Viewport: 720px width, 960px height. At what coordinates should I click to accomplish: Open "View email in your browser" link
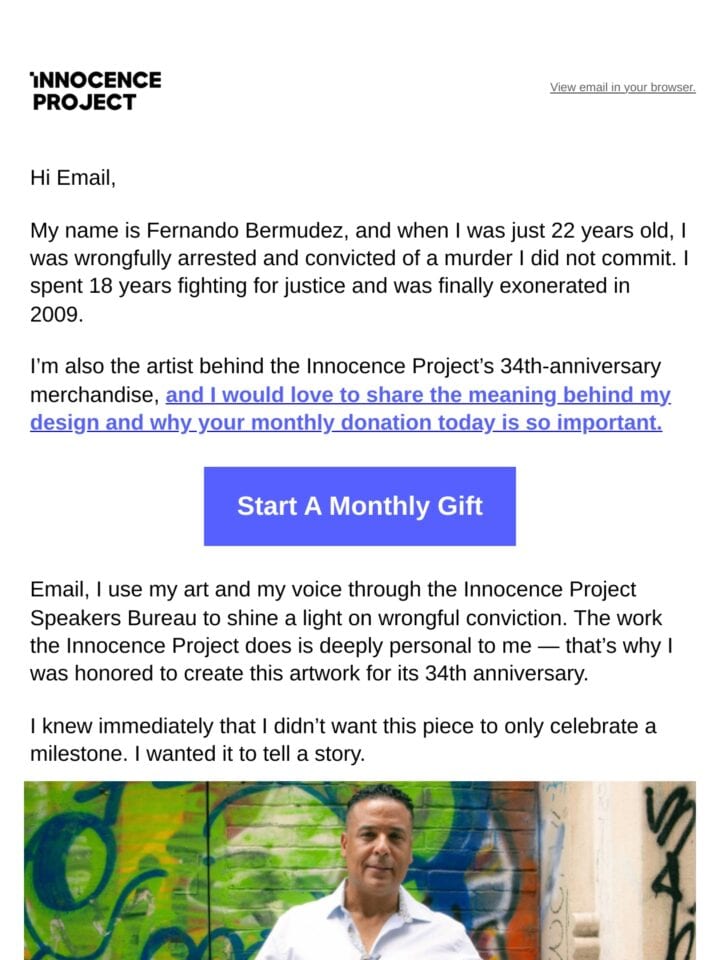click(622, 87)
